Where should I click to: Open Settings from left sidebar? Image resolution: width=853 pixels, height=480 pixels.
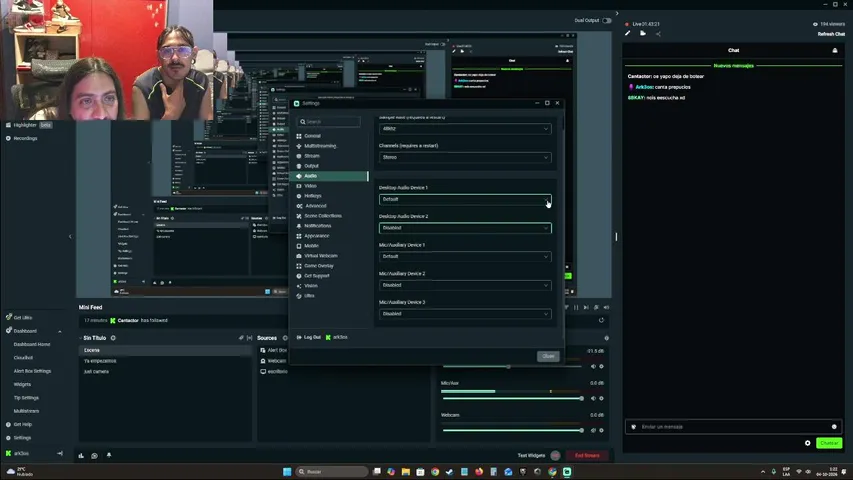(22, 438)
